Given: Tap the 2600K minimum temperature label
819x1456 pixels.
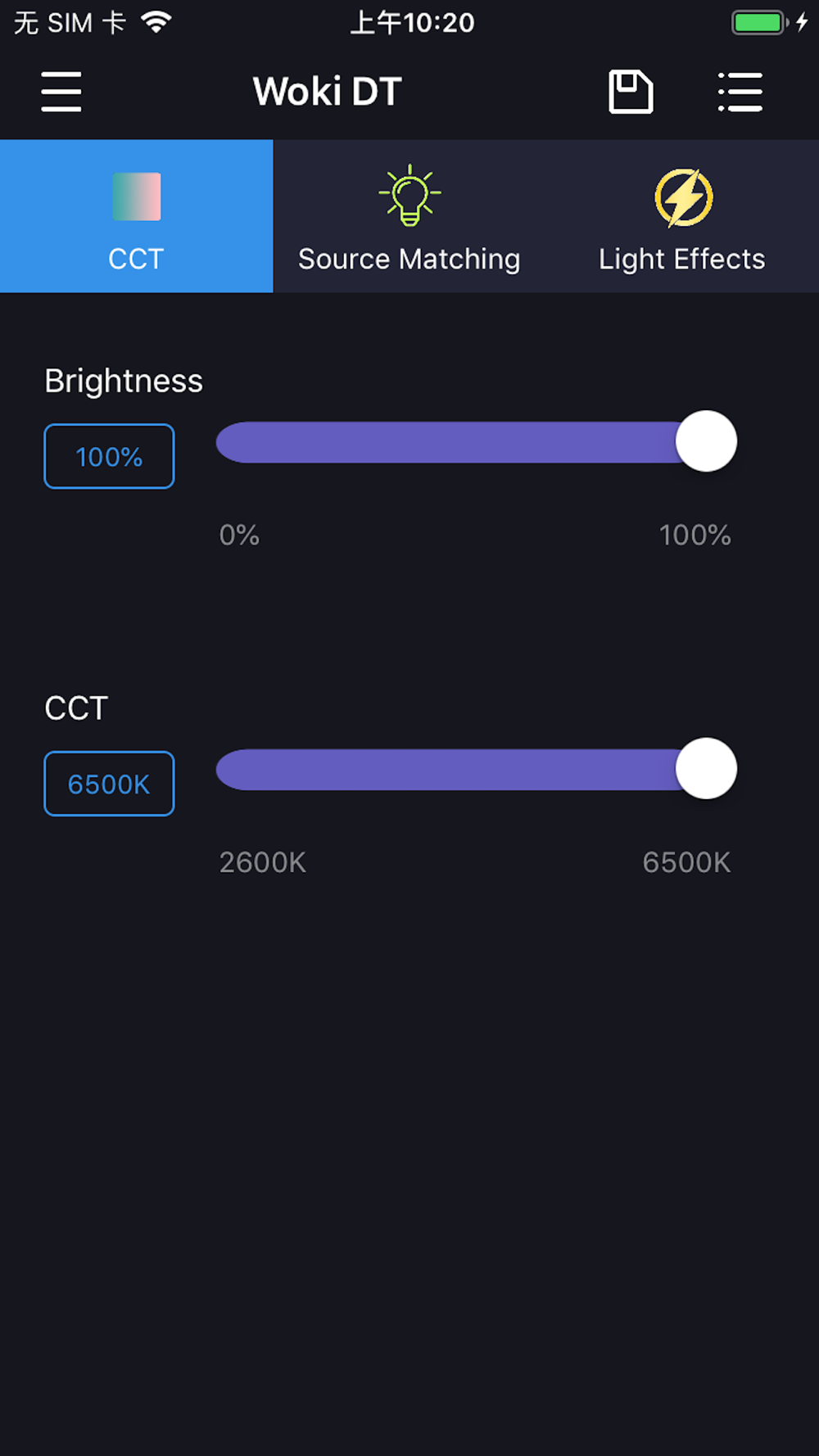Looking at the screenshot, I should [x=262, y=862].
